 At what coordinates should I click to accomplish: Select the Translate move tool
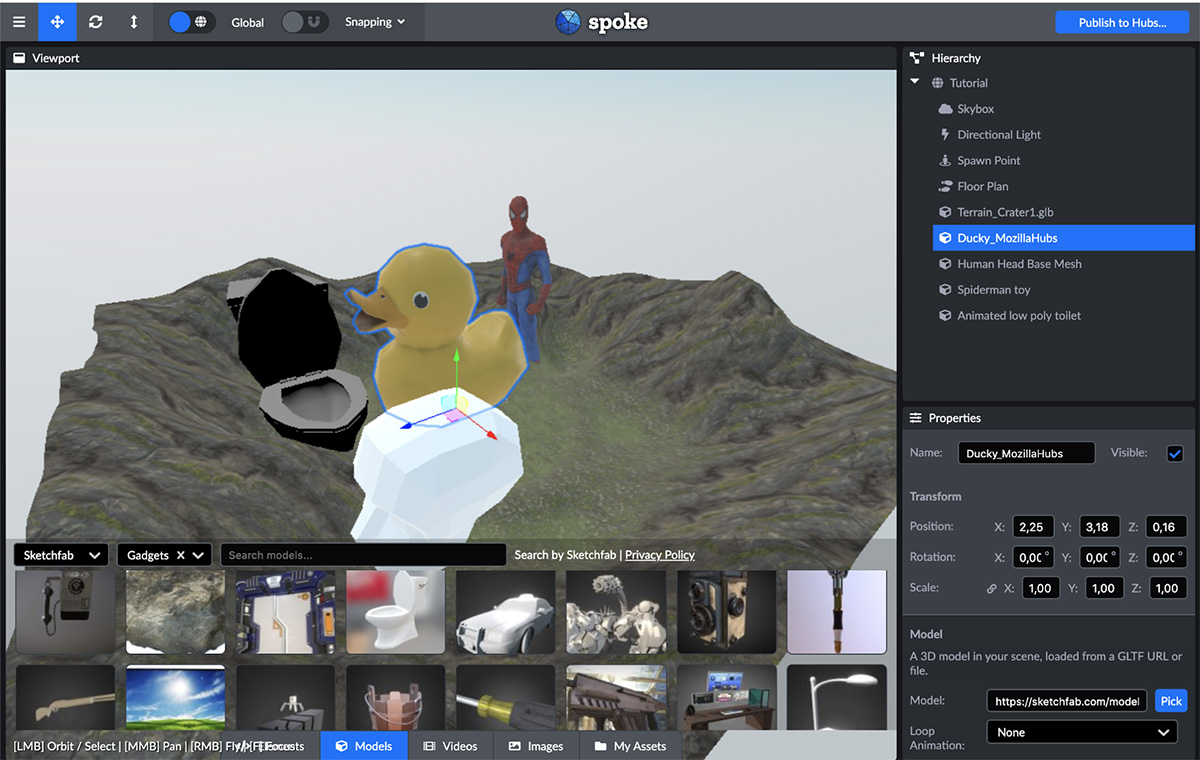pos(57,22)
